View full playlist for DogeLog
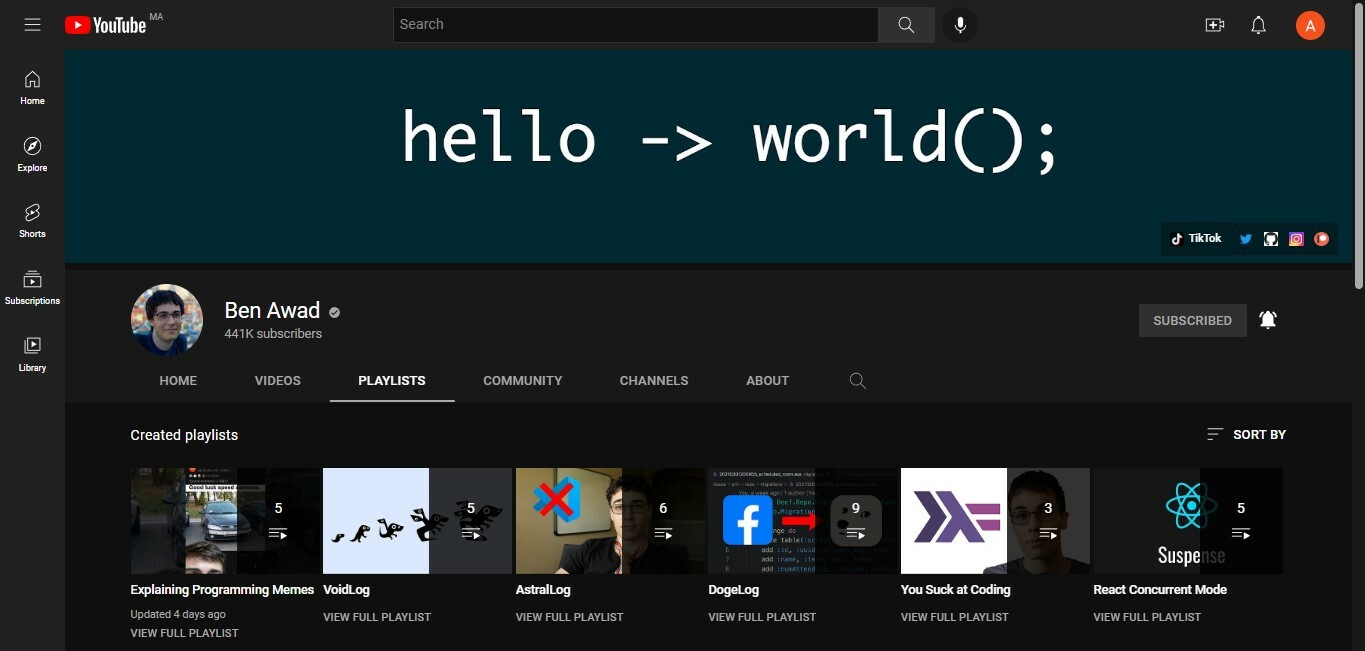Image resolution: width=1365 pixels, height=651 pixels. (x=762, y=617)
